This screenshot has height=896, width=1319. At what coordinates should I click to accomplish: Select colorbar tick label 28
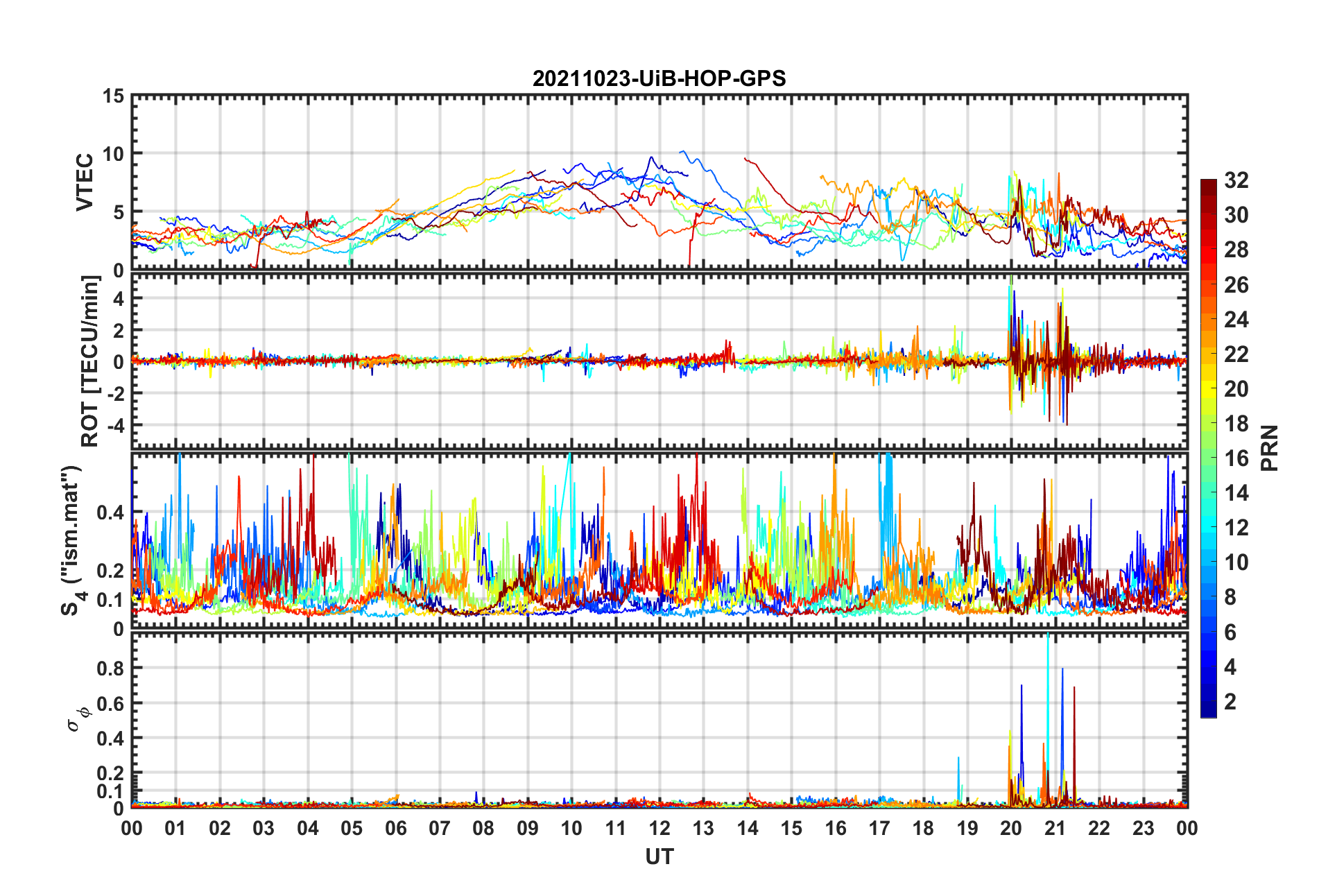coord(1236,250)
